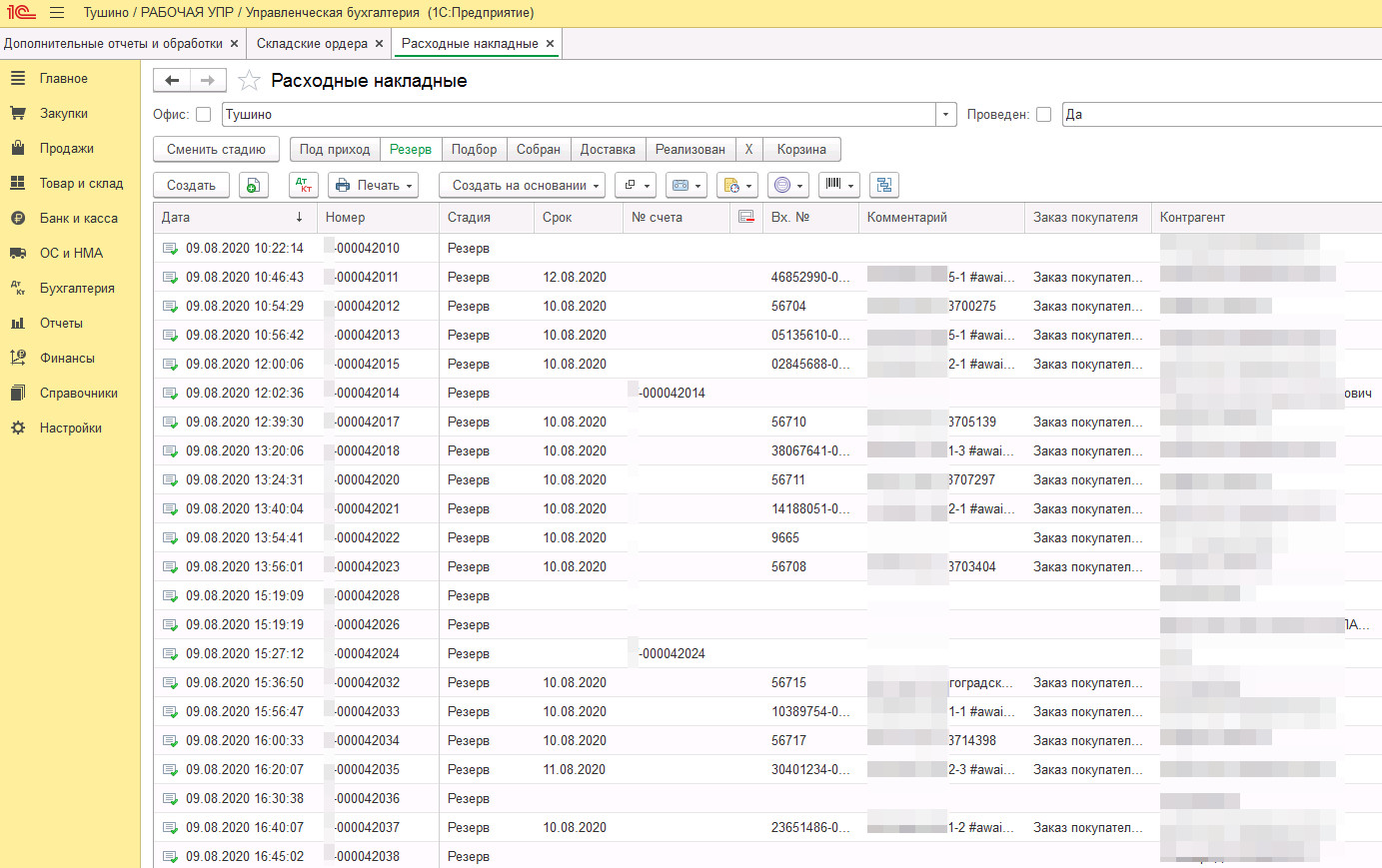Click the copy document icon next to Создать
The height and width of the screenshot is (868, 1382).
tap(254, 185)
